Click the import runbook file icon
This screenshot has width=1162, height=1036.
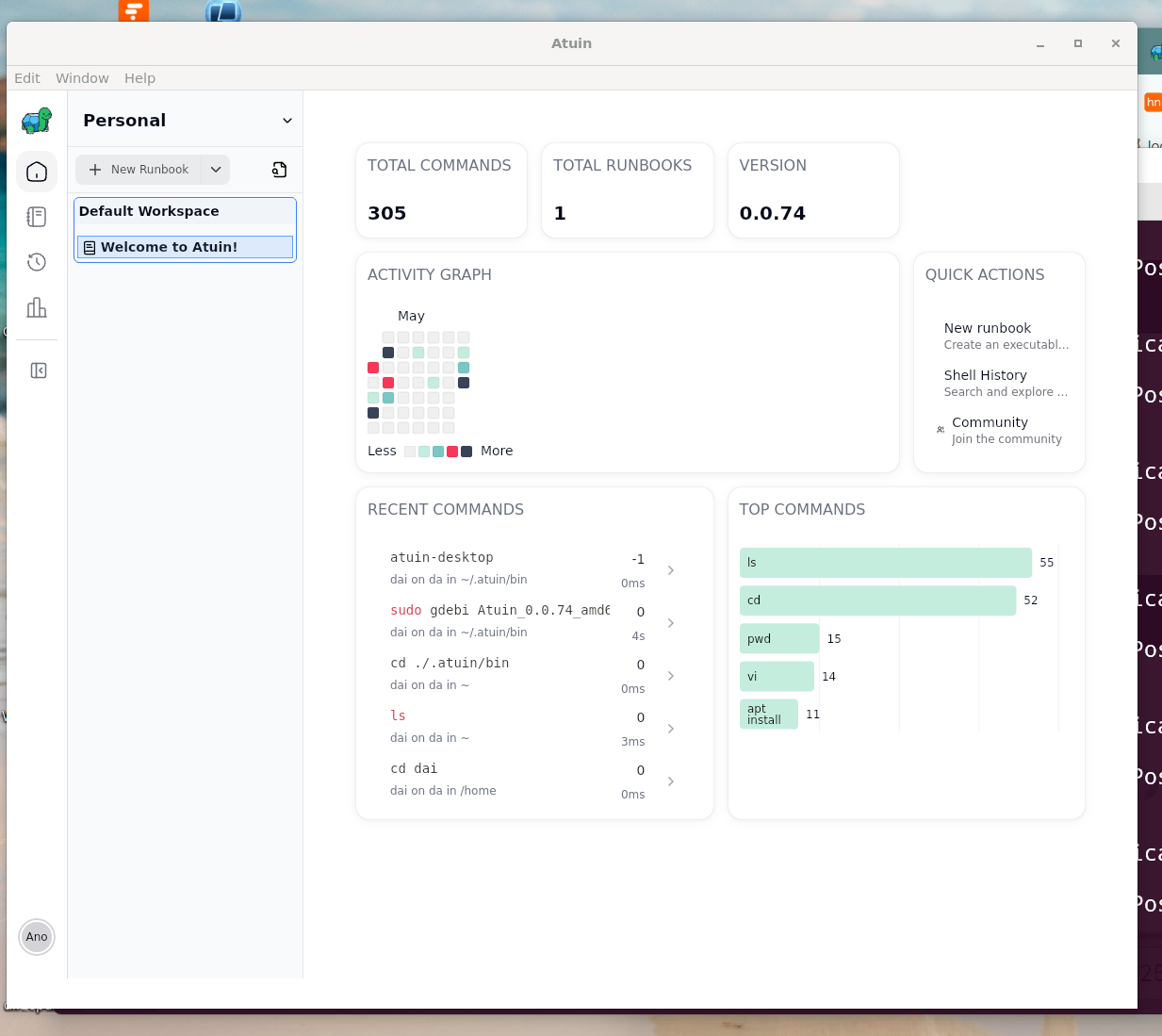pyautogui.click(x=279, y=170)
